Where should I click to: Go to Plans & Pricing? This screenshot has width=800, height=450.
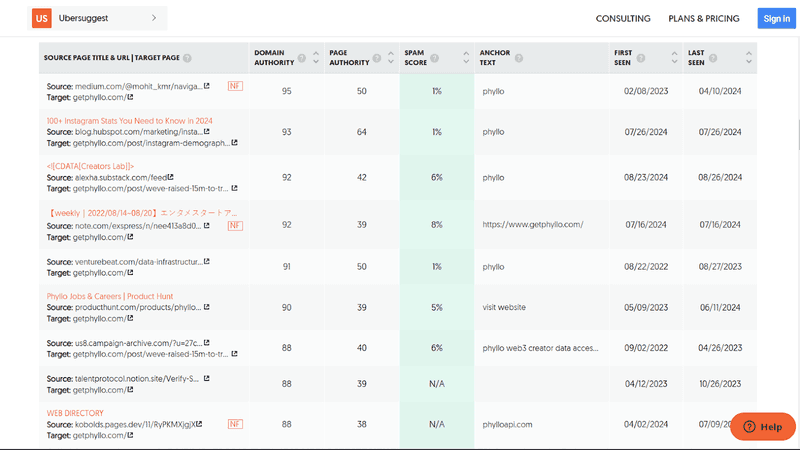(x=704, y=18)
